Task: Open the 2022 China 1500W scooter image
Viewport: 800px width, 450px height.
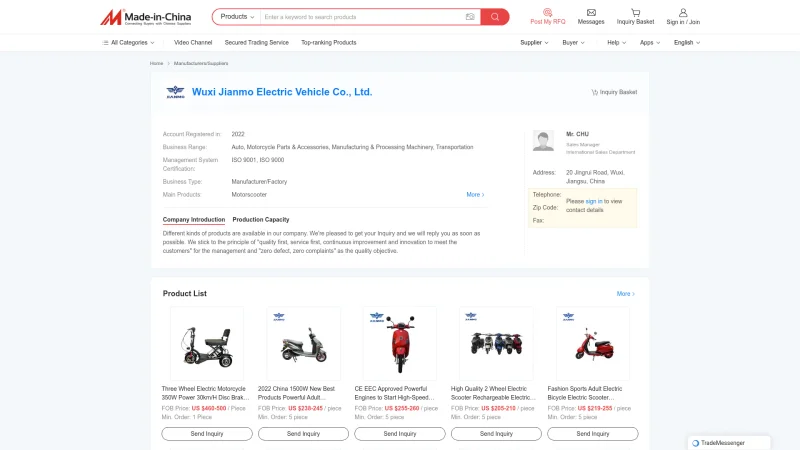Action: click(304, 343)
